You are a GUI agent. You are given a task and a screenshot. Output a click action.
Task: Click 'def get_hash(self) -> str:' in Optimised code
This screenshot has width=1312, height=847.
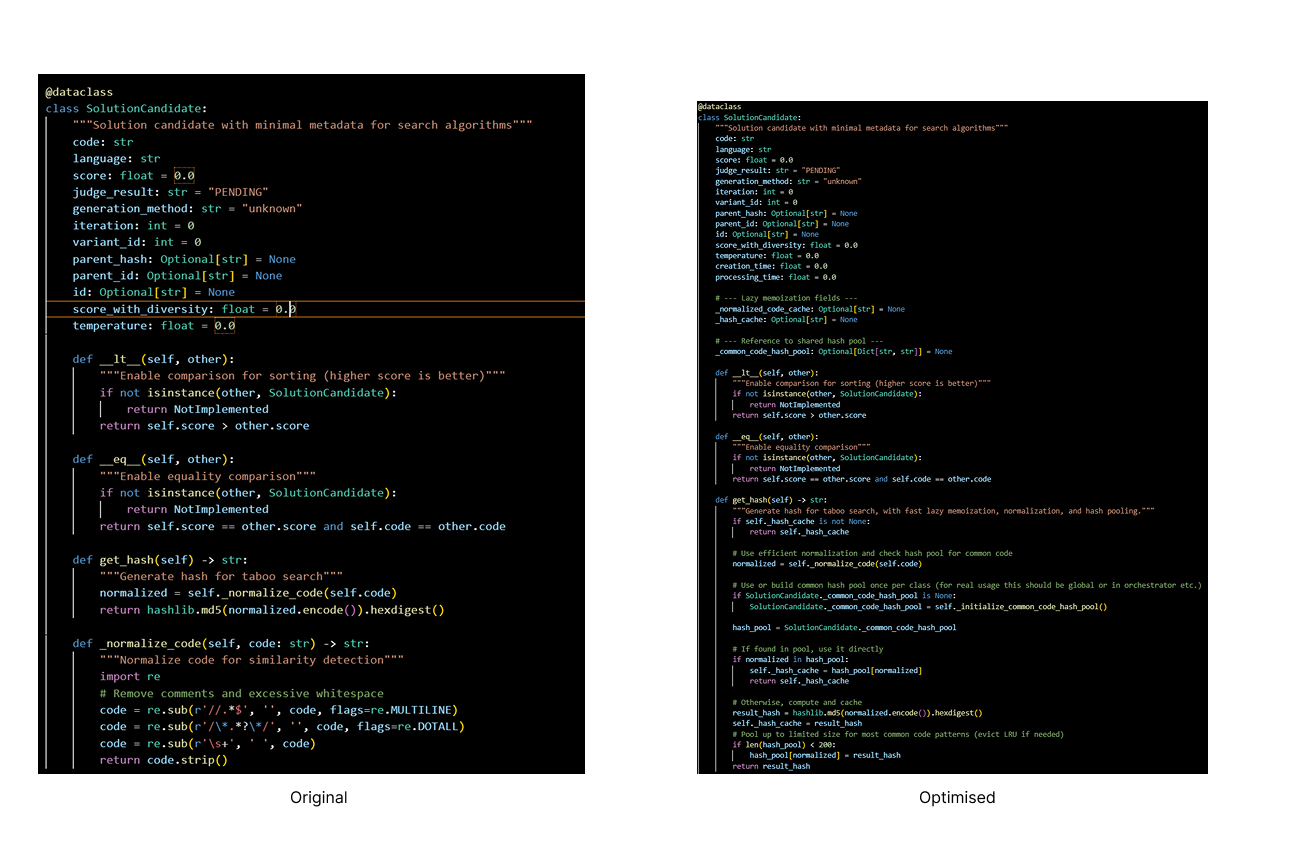[x=771, y=500]
